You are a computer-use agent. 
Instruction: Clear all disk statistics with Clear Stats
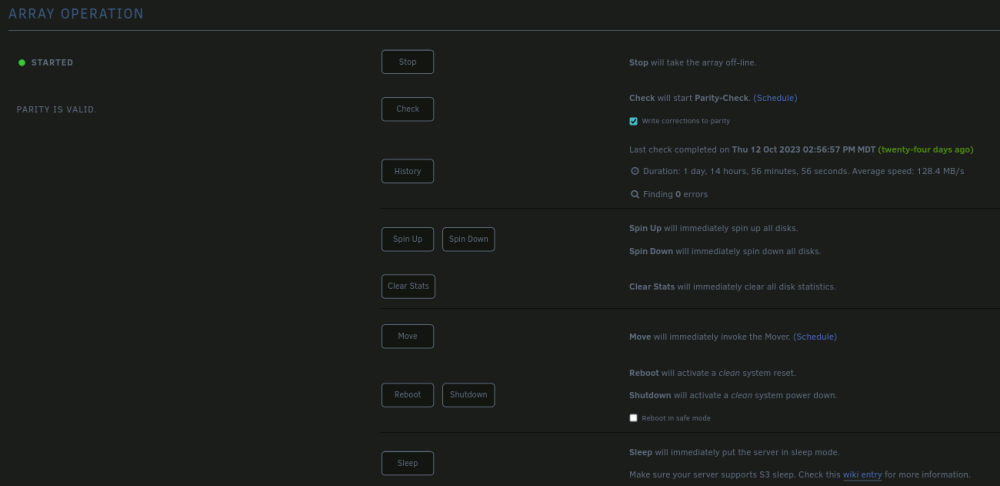(408, 286)
